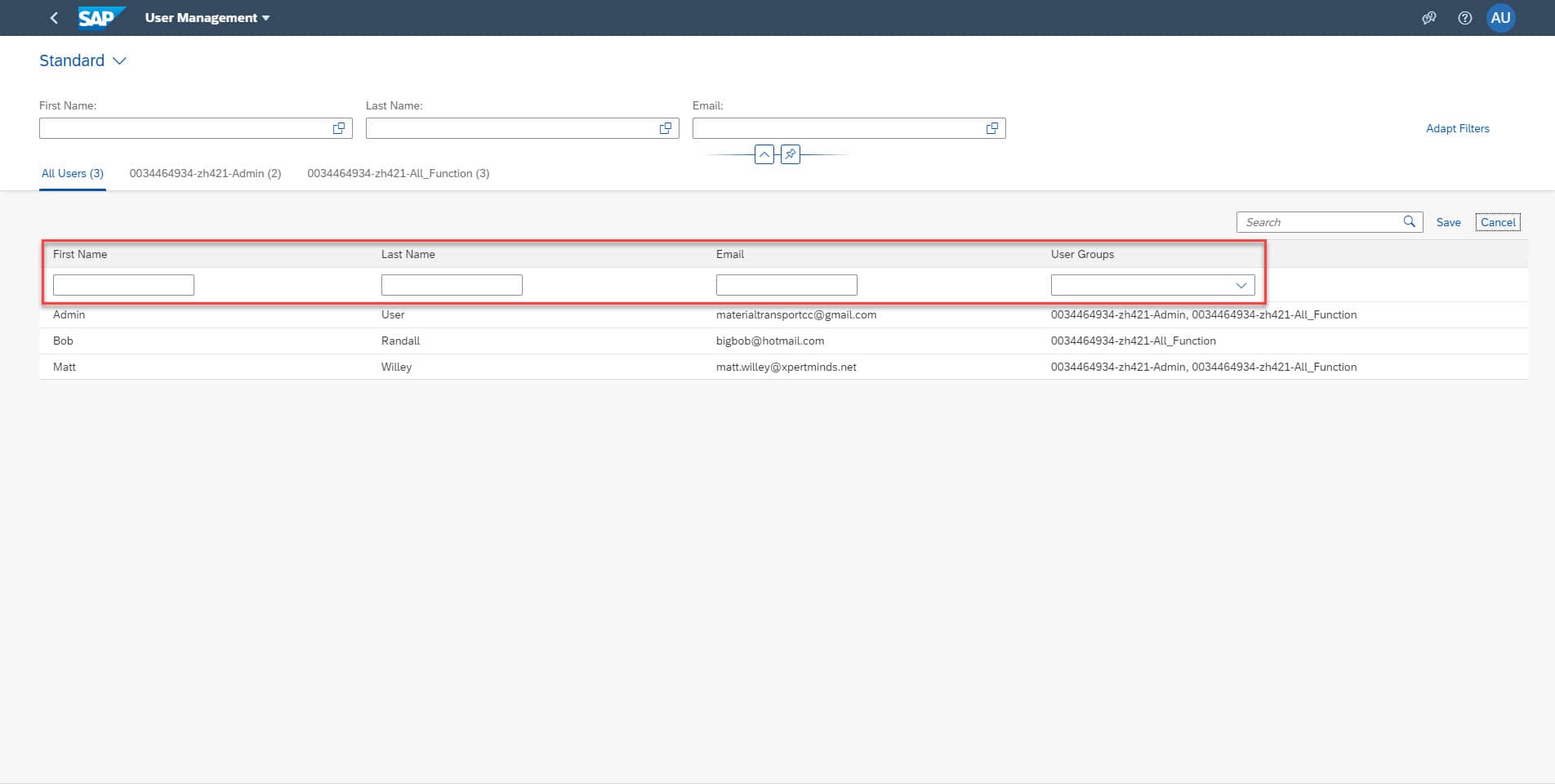This screenshot has width=1555, height=784.
Task: Pin the filter header
Action: tap(791, 154)
